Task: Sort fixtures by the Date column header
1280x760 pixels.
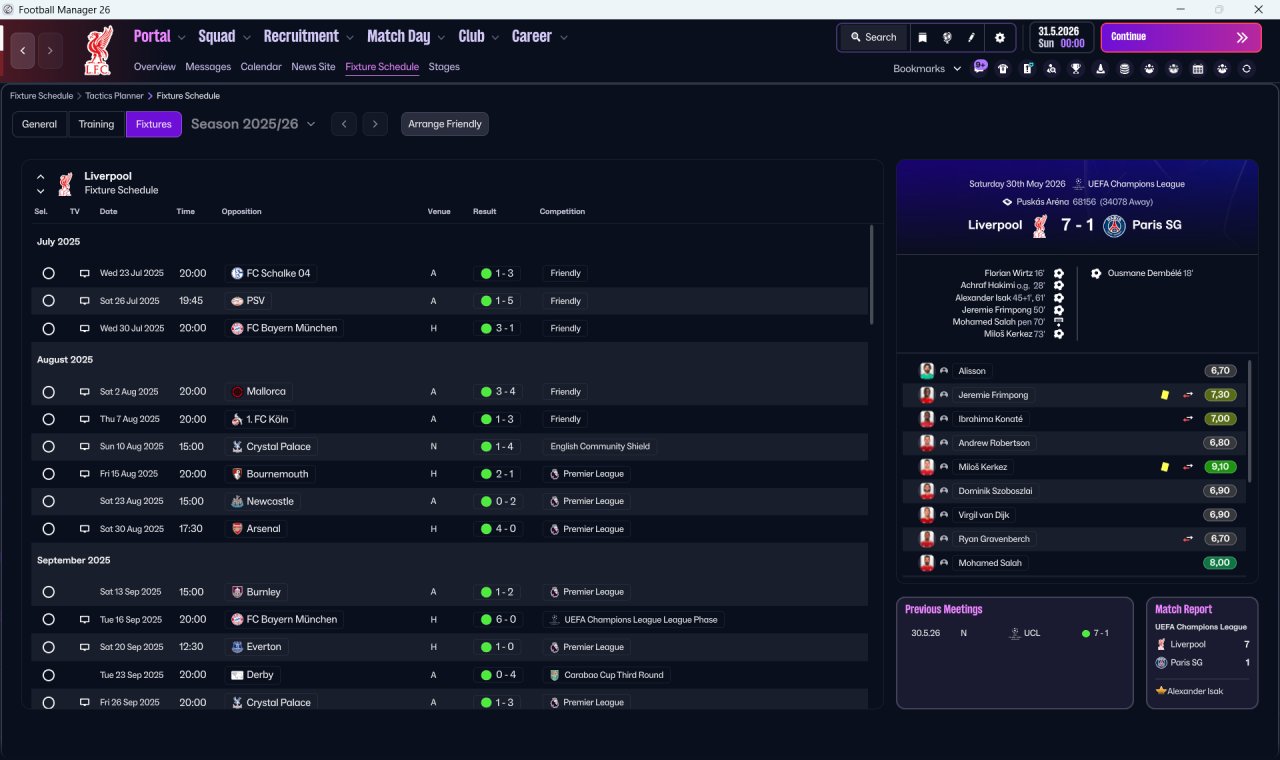Action: coord(108,211)
